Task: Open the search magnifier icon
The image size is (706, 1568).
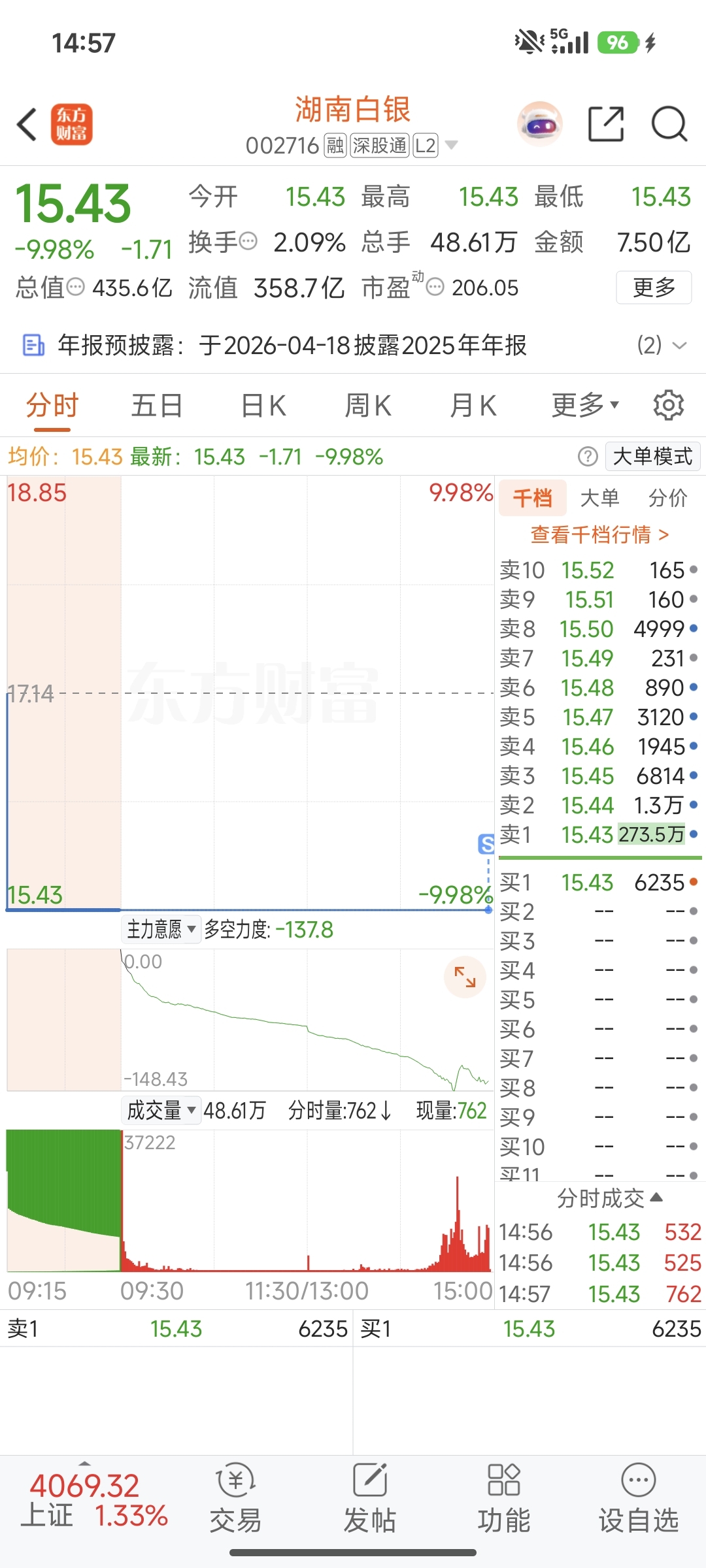Action: [x=669, y=124]
